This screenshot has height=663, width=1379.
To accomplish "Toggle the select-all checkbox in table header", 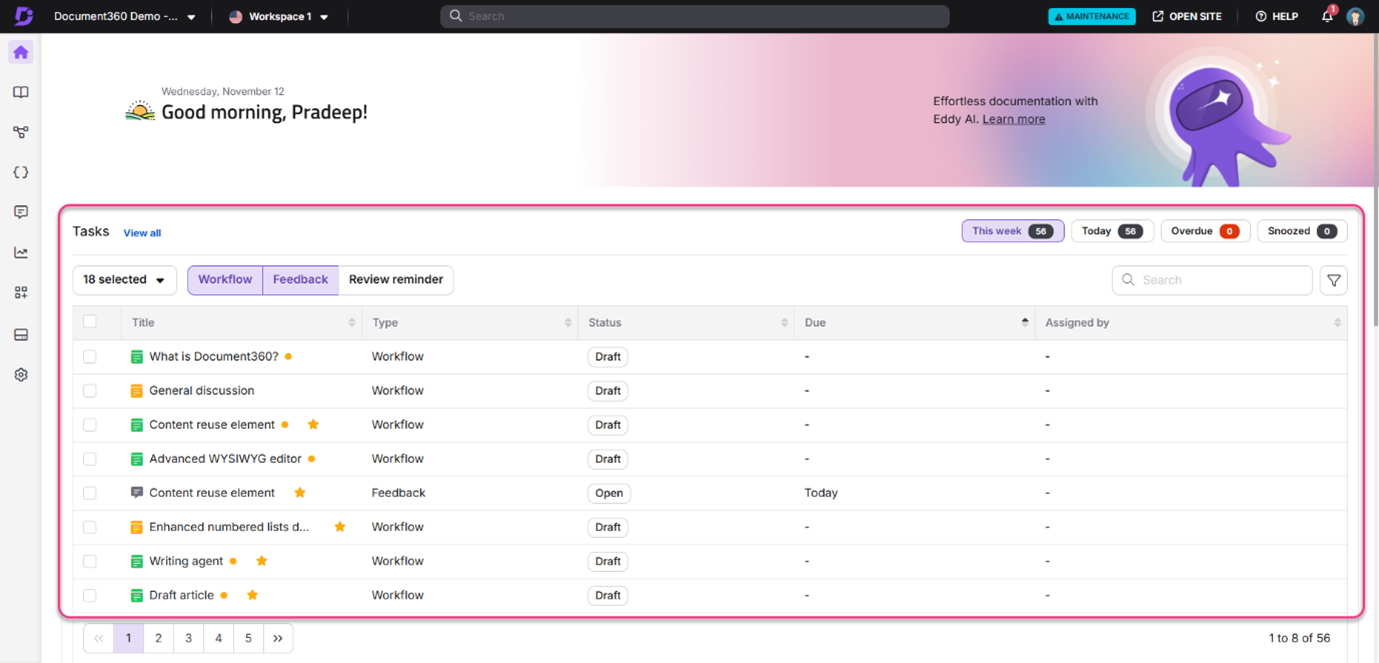I will [90, 322].
